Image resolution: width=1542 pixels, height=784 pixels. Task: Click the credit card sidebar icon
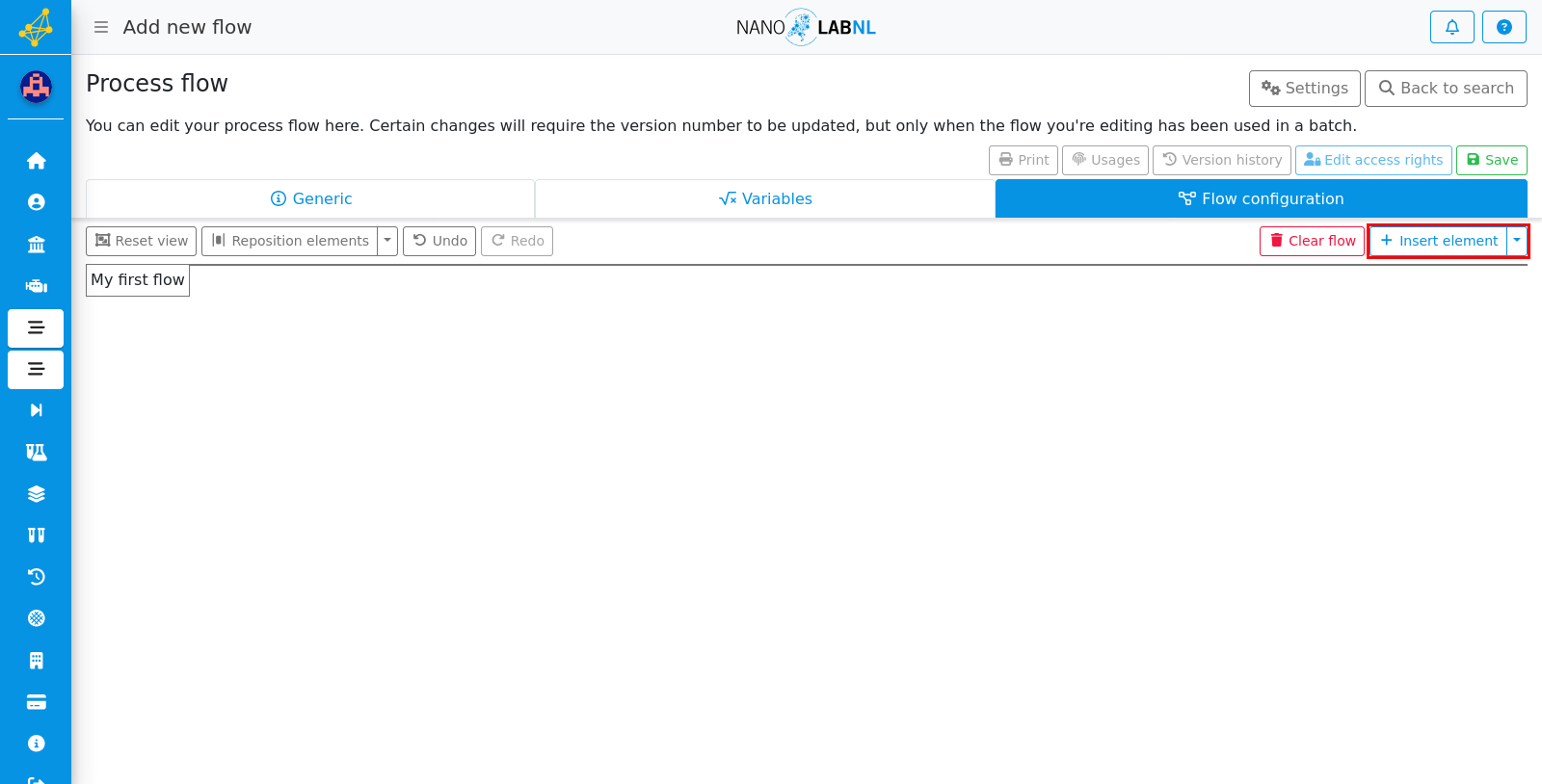coord(36,702)
